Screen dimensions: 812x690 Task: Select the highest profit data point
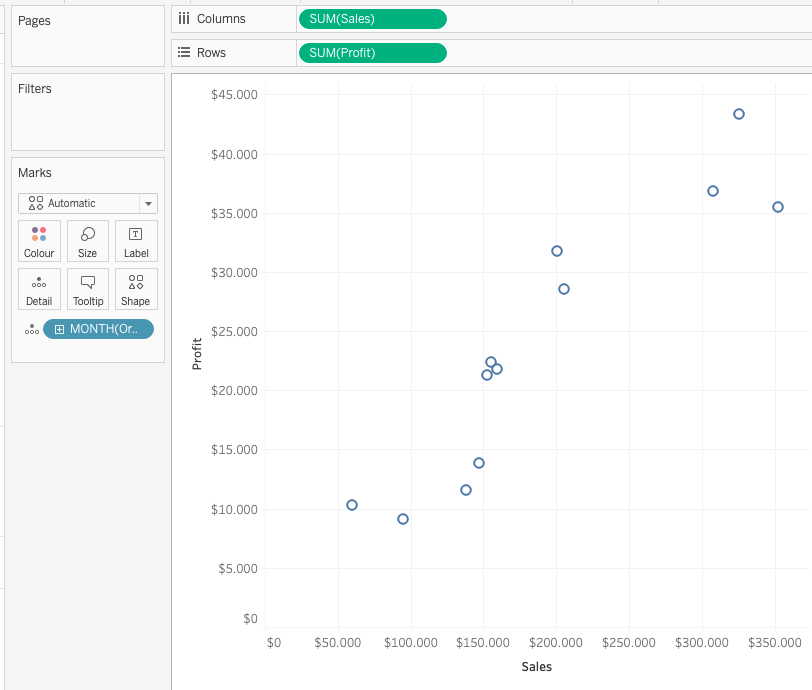tap(739, 114)
